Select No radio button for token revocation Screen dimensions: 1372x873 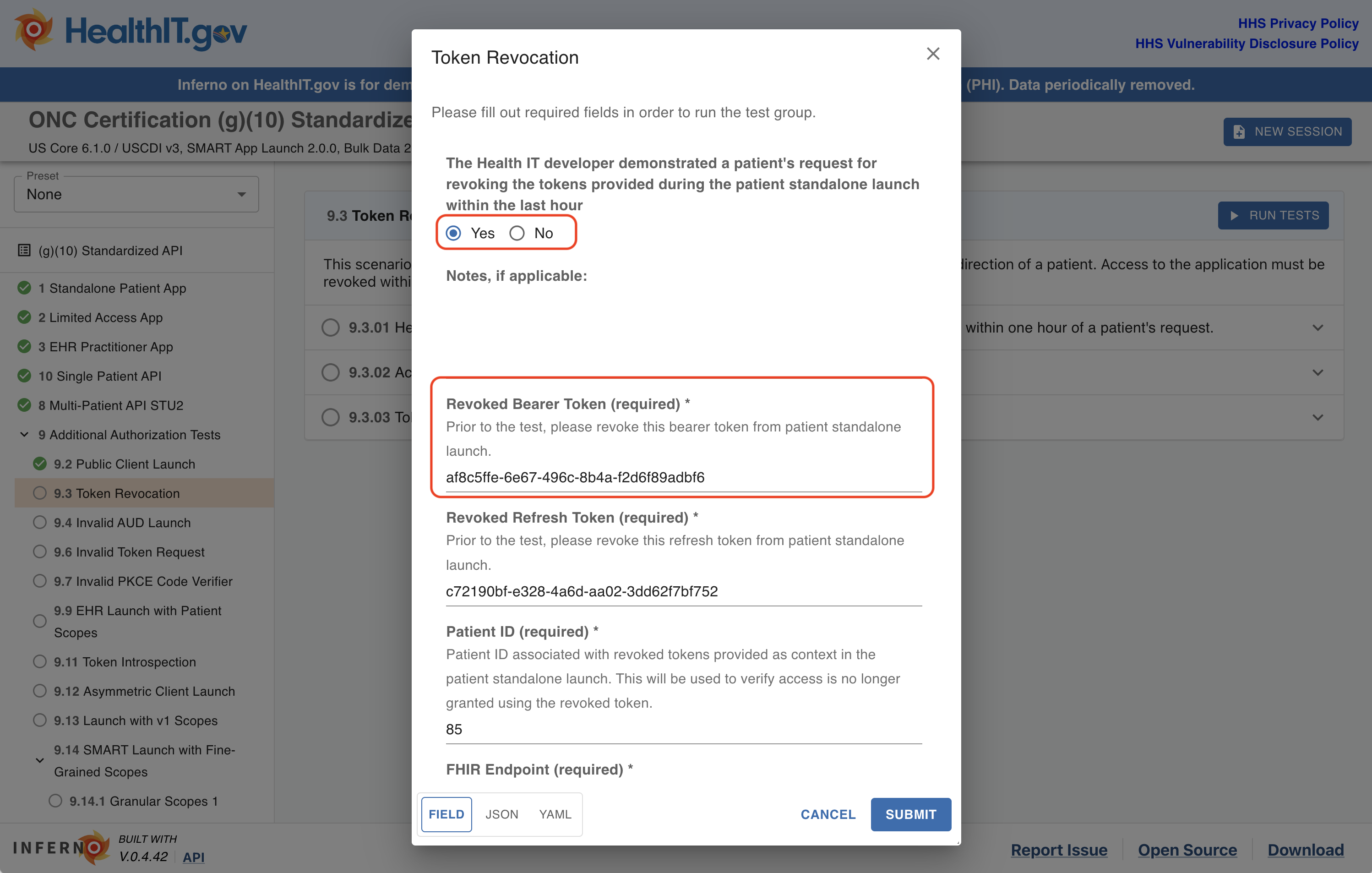tap(517, 232)
